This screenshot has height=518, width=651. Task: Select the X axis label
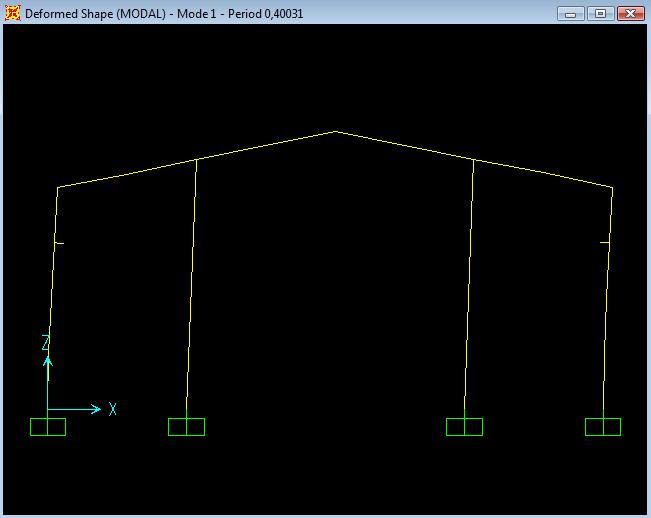pos(113,409)
